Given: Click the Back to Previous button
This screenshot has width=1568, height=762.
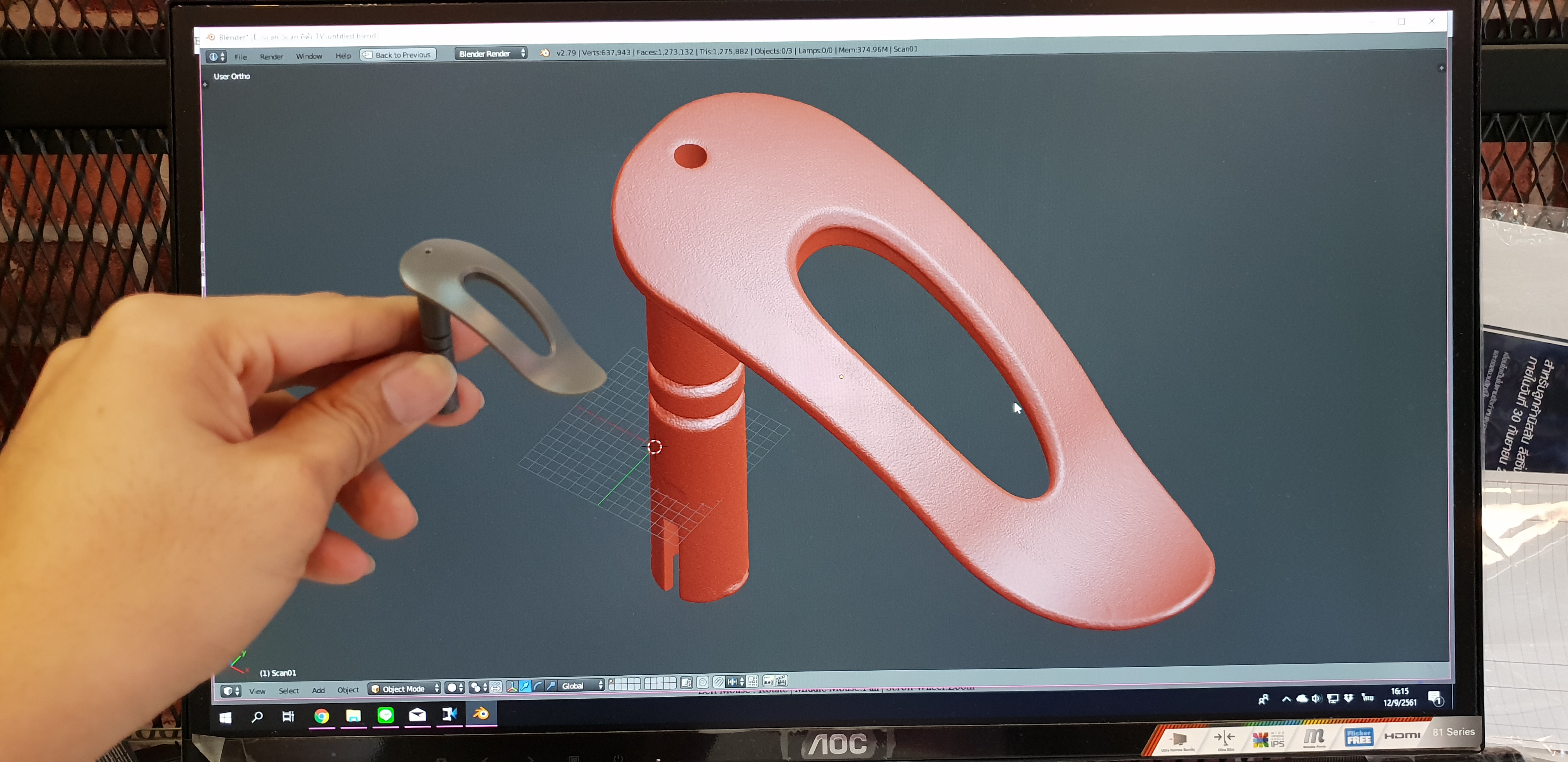Looking at the screenshot, I should [x=398, y=55].
